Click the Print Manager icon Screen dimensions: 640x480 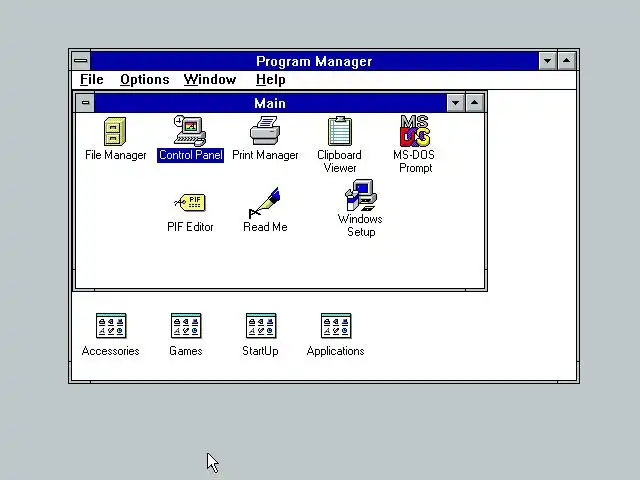pyautogui.click(x=265, y=131)
